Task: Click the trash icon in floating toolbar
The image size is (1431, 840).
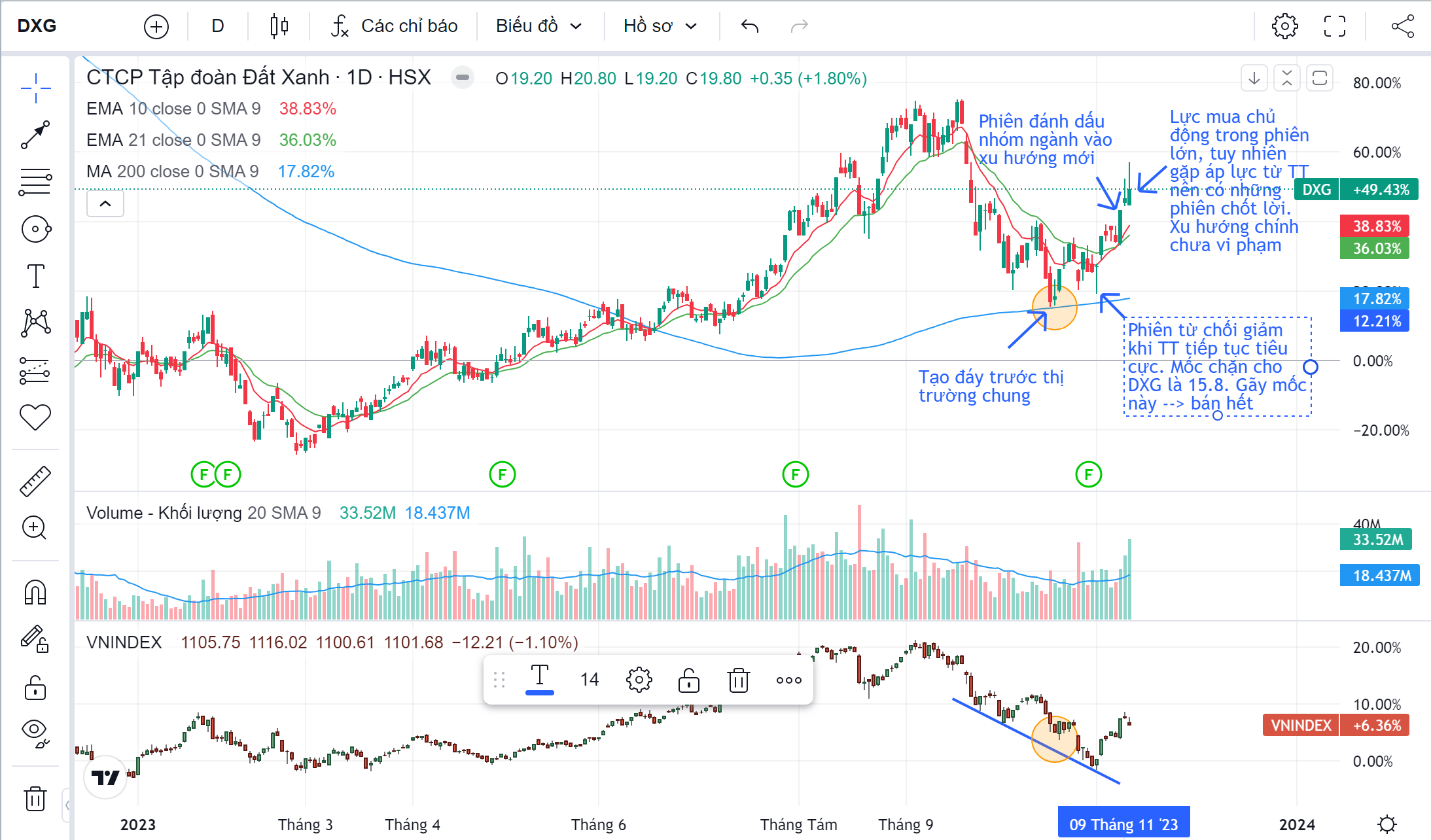Action: click(x=738, y=680)
